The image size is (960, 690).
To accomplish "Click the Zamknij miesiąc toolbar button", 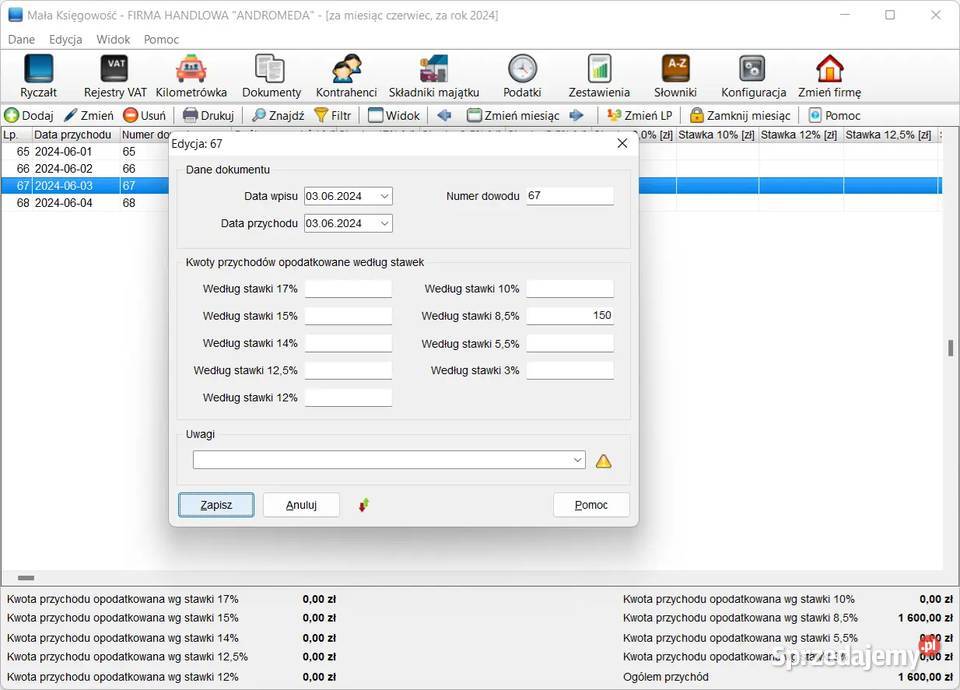I will point(740,115).
